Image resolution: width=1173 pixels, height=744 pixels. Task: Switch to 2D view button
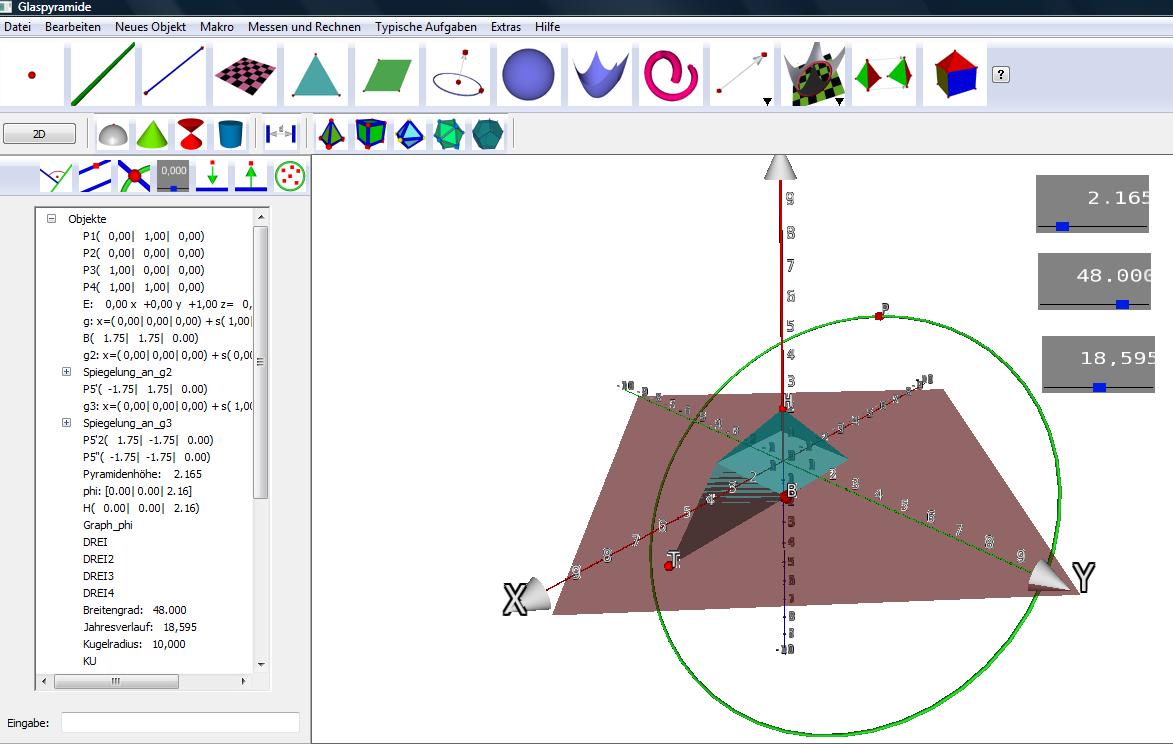pyautogui.click(x=39, y=133)
